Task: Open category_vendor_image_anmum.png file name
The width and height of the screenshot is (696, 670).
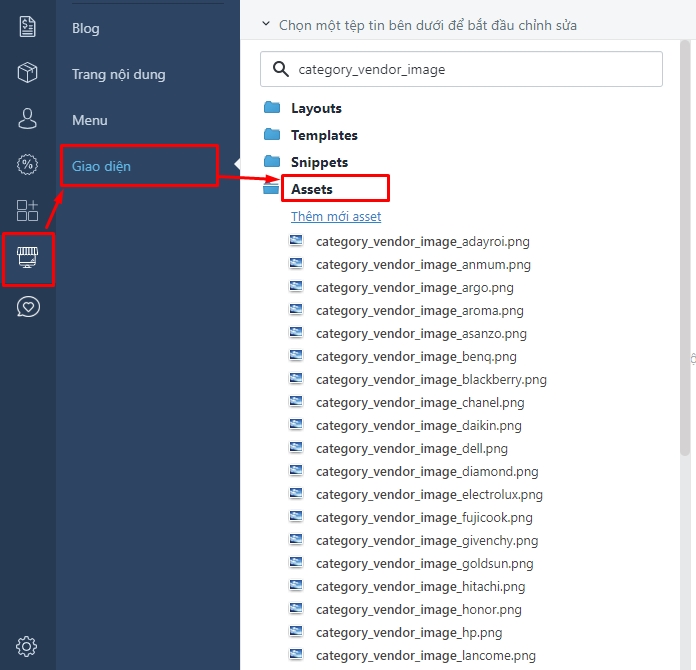Action: (423, 265)
